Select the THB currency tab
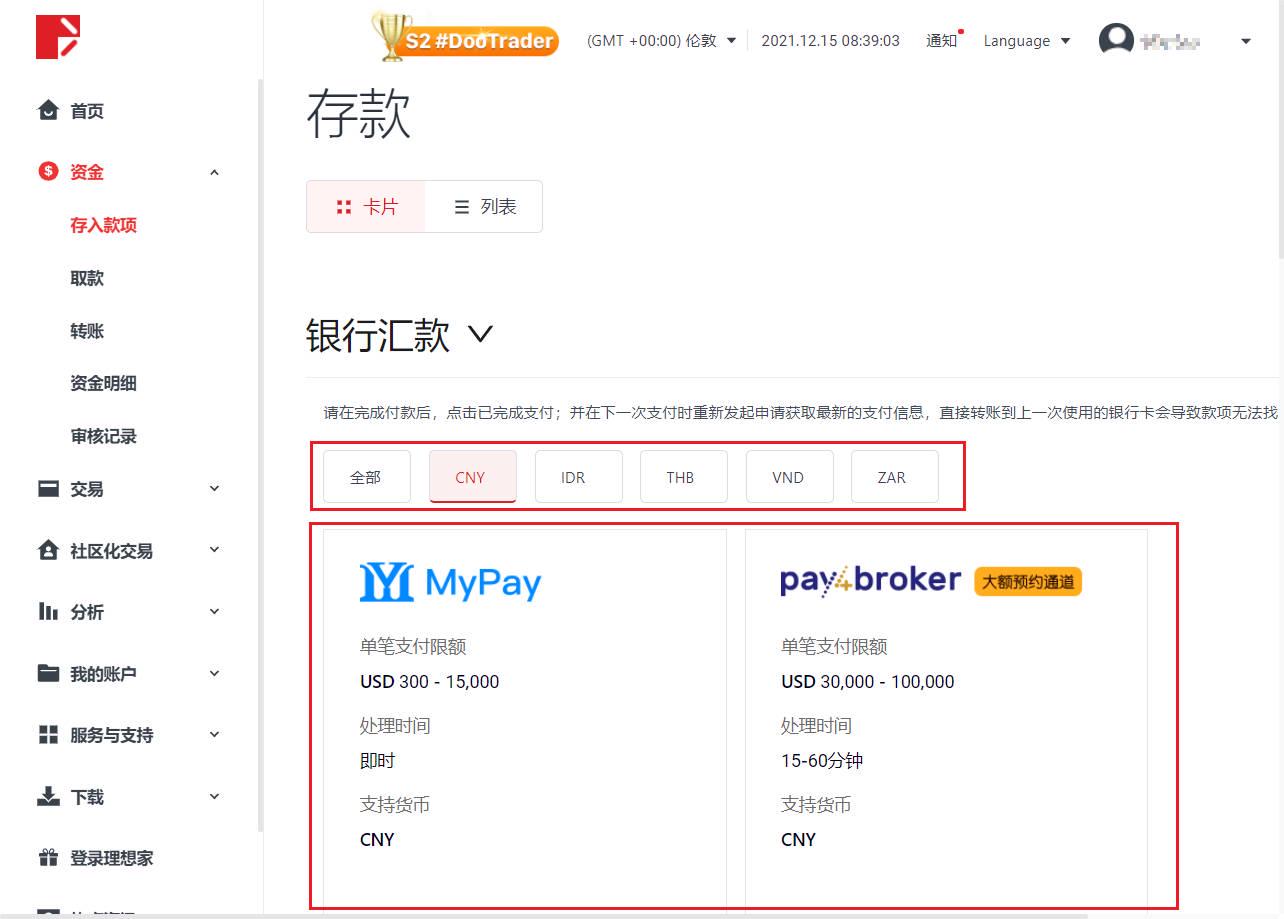Screen dimensions: 1284x919 [683, 477]
